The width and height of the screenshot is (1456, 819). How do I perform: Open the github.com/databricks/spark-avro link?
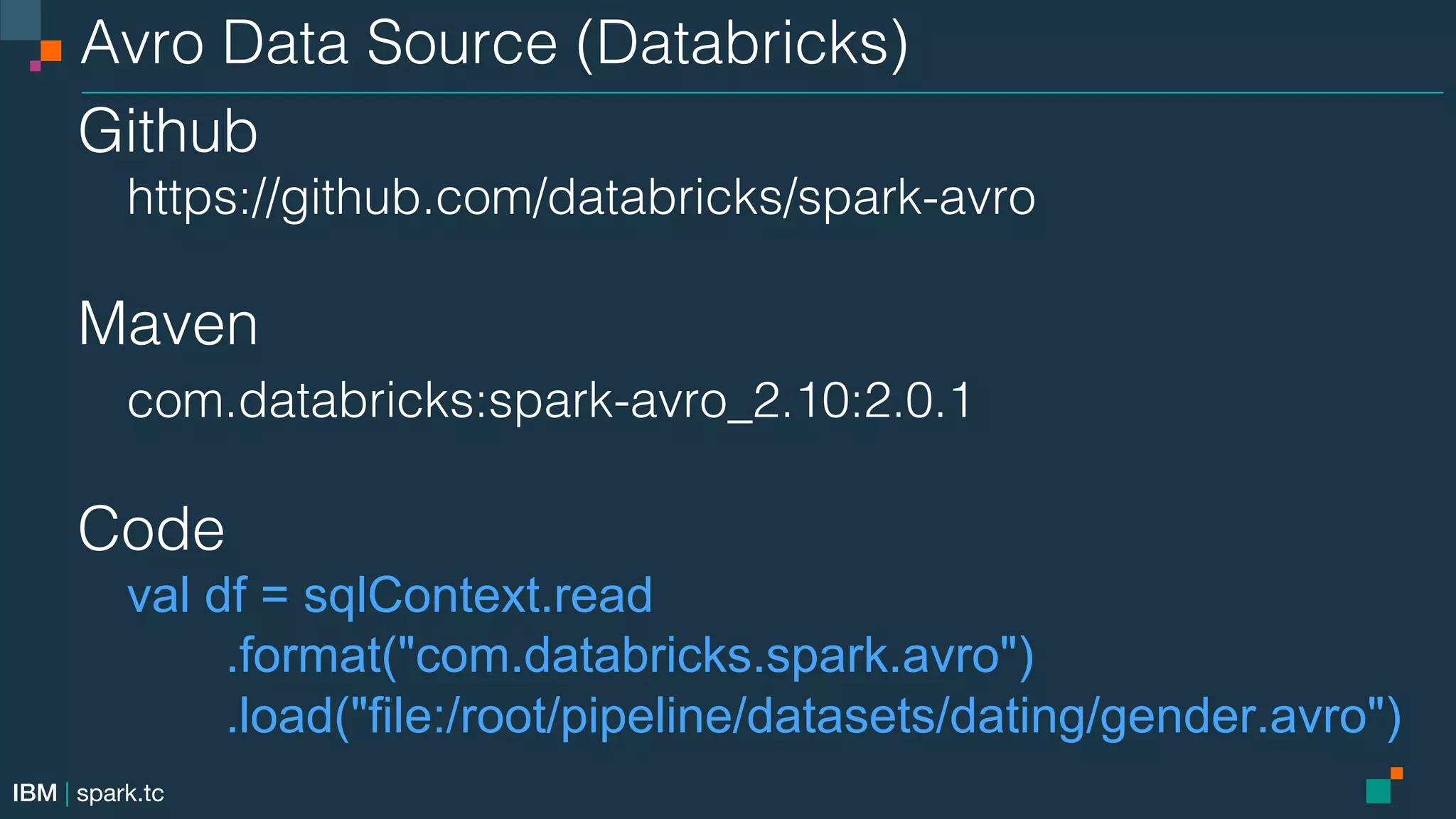tap(581, 198)
